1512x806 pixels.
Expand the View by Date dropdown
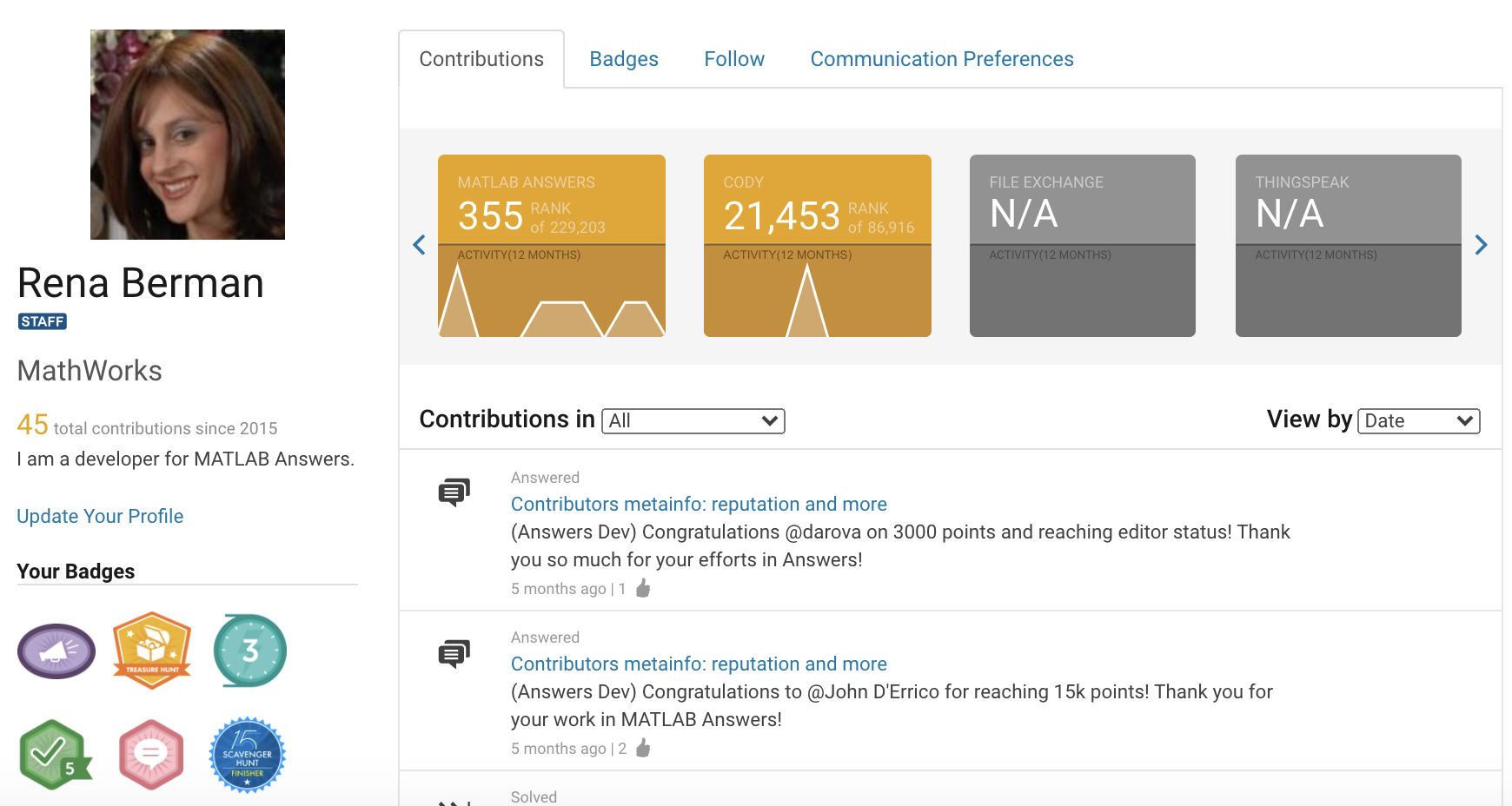click(x=1418, y=421)
